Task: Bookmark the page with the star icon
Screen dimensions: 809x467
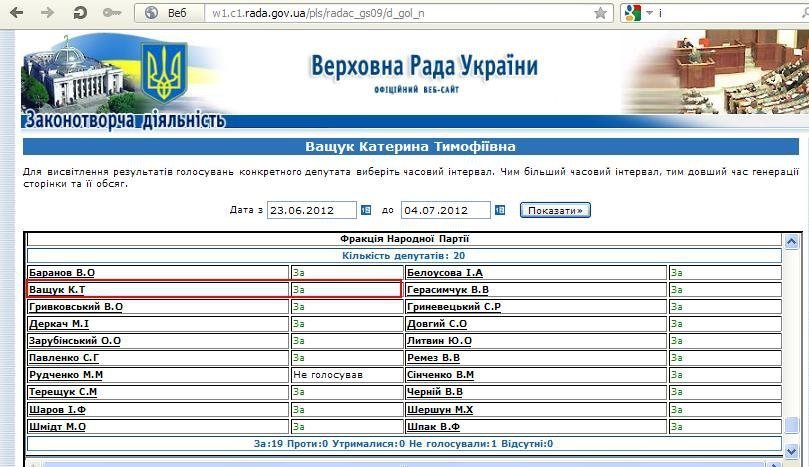Action: pyautogui.click(x=600, y=13)
